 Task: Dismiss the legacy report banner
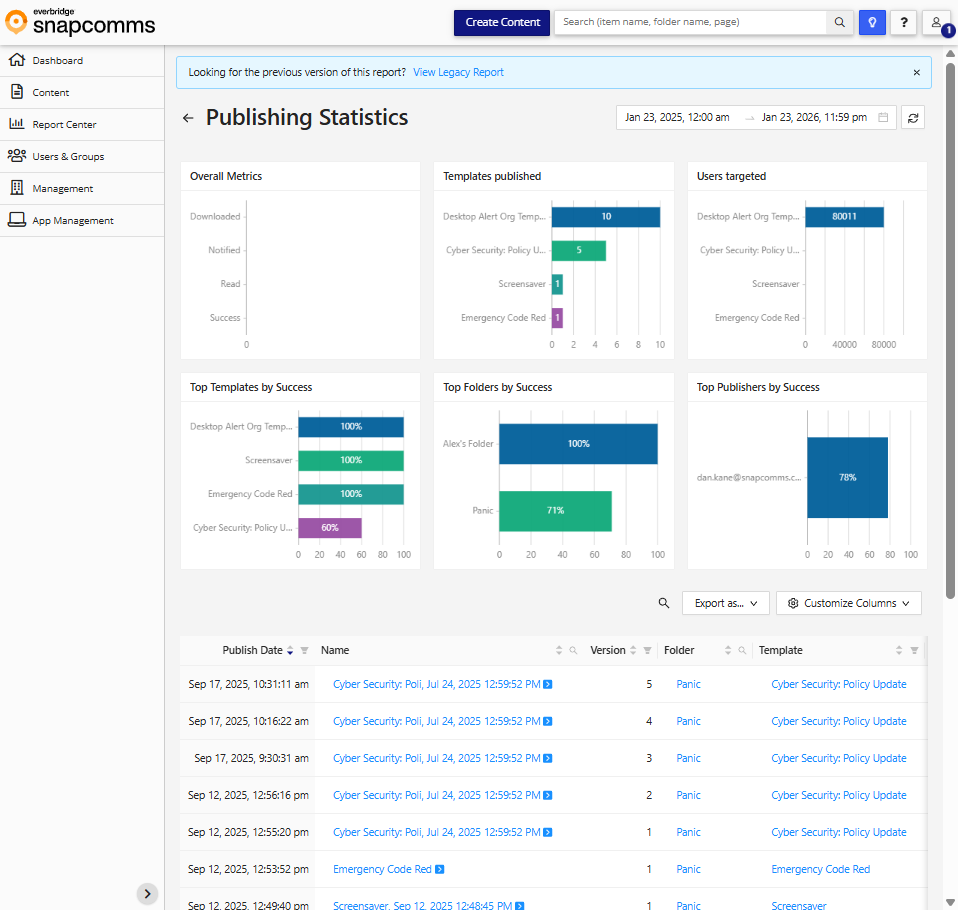(x=916, y=73)
